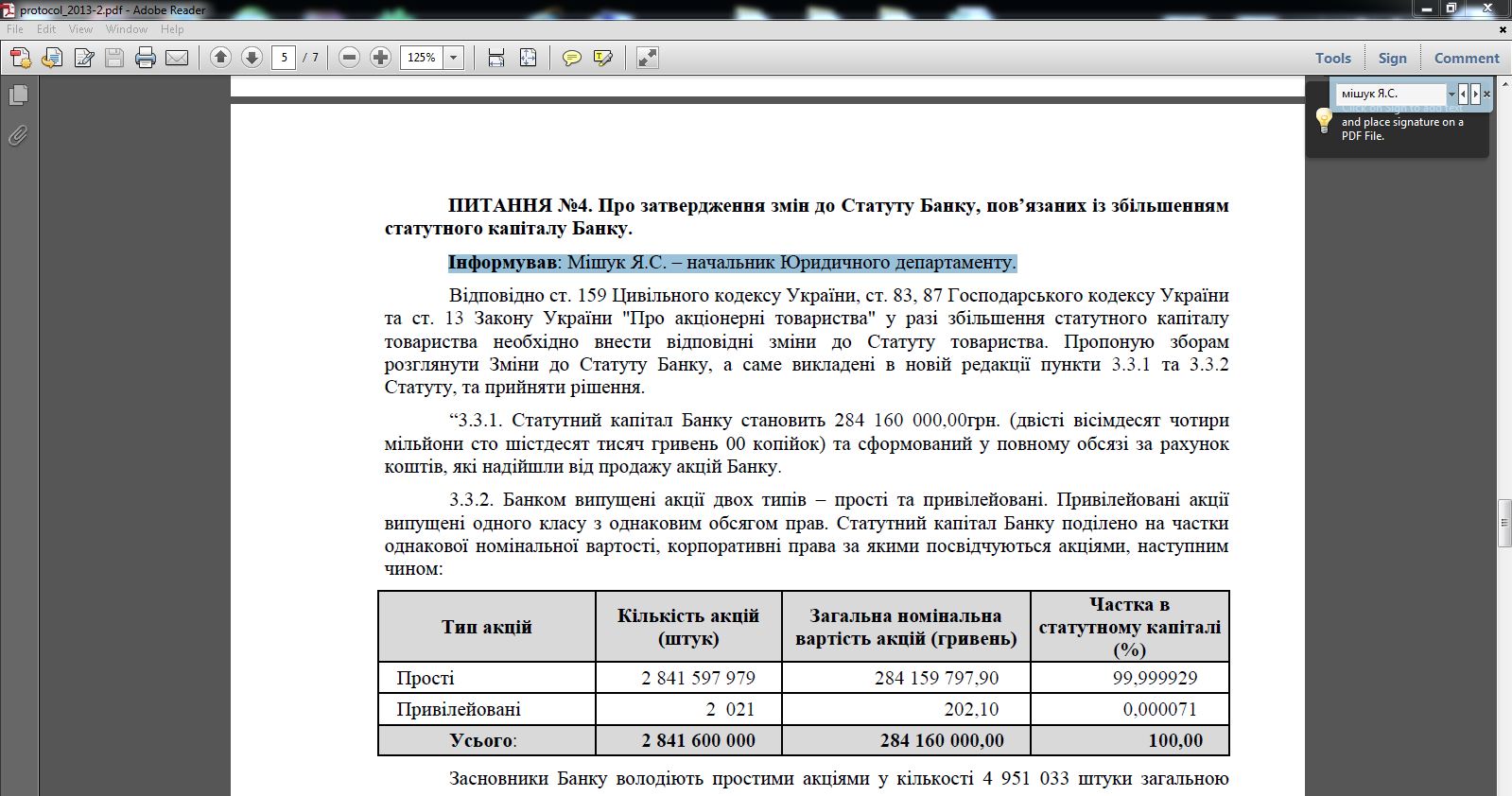Toggle the page thumbnails panel
The height and width of the screenshot is (796, 1512).
coord(18,95)
